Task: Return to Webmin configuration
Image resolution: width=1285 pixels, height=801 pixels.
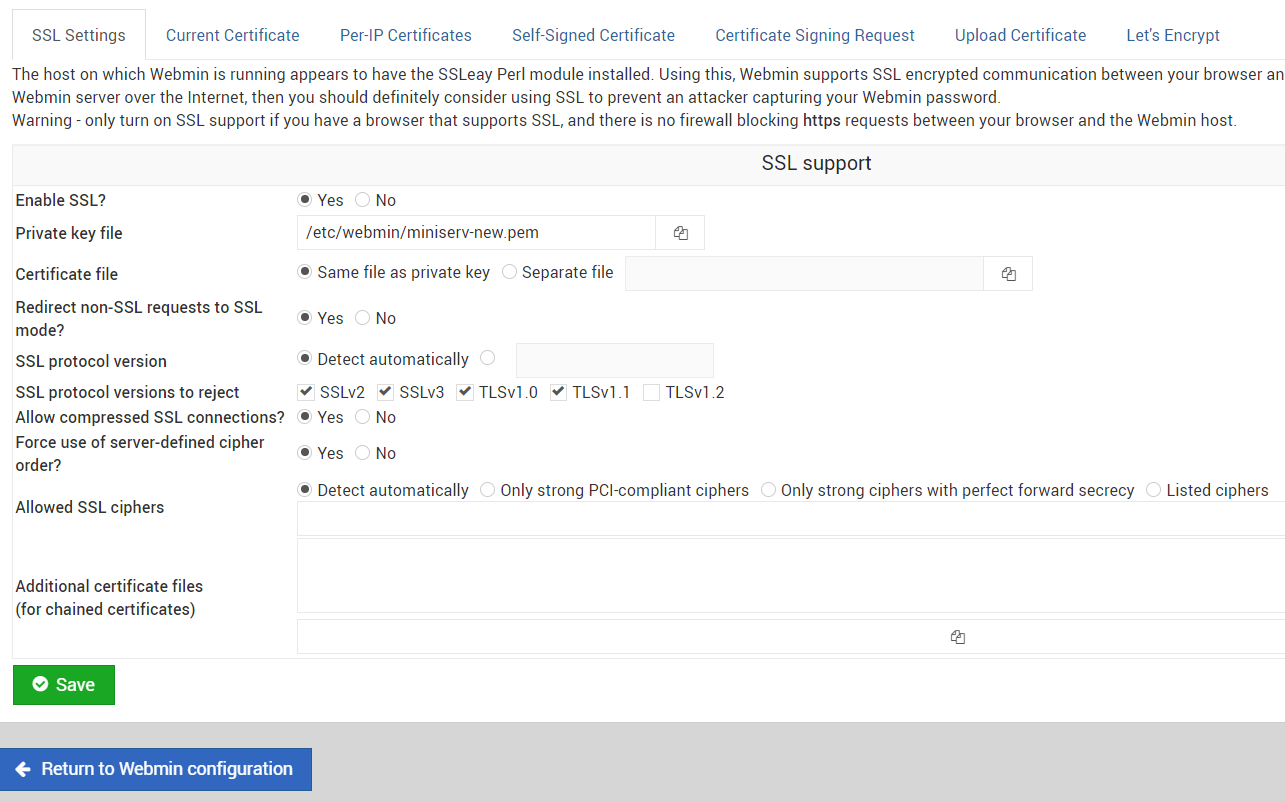Action: (156, 769)
